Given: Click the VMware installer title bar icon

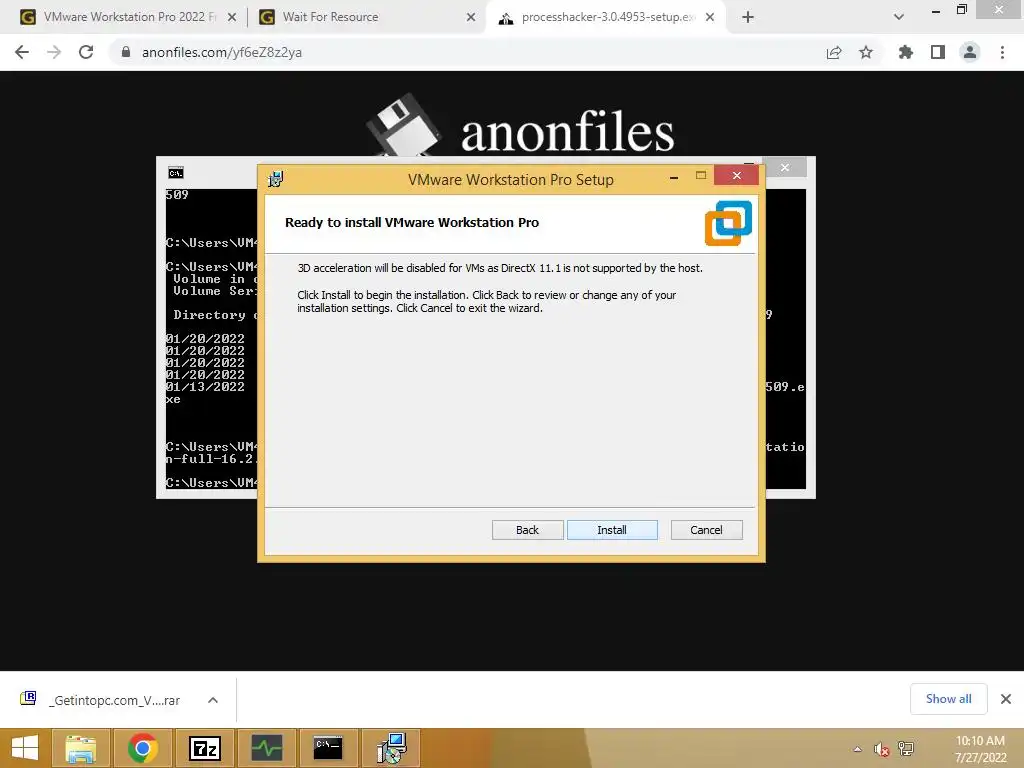Looking at the screenshot, I should (276, 179).
